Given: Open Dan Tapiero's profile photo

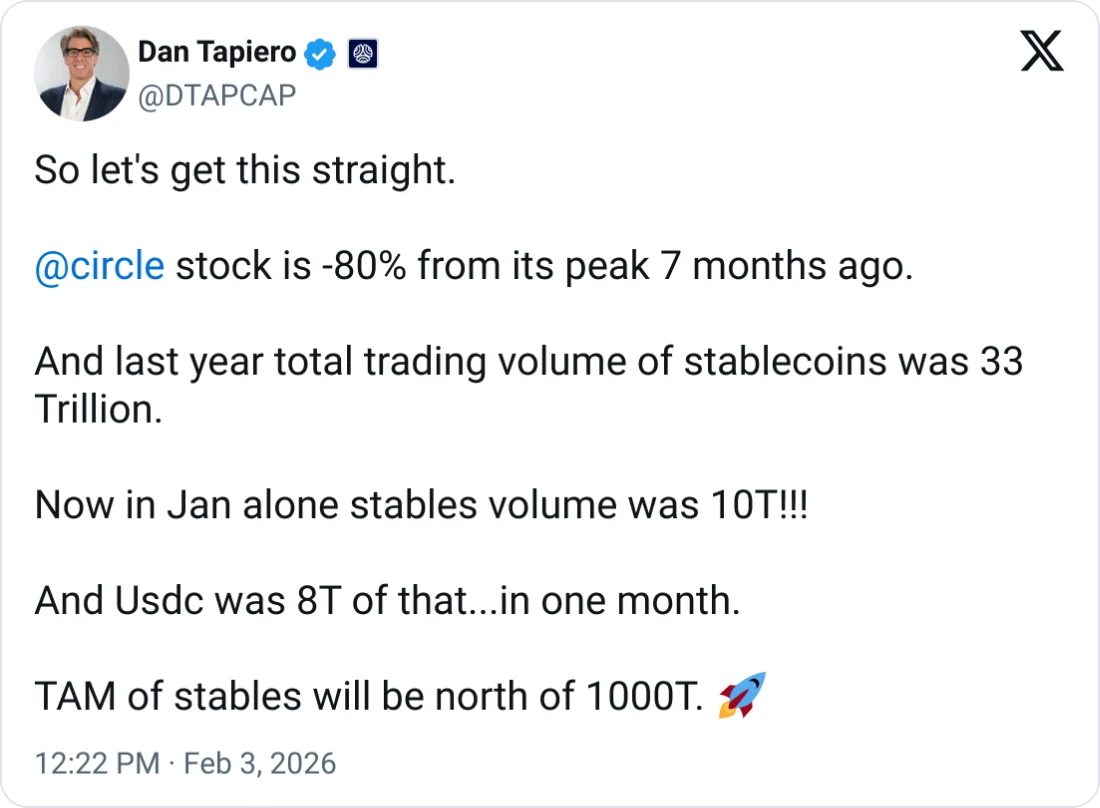Looking at the screenshot, I should [81, 74].
